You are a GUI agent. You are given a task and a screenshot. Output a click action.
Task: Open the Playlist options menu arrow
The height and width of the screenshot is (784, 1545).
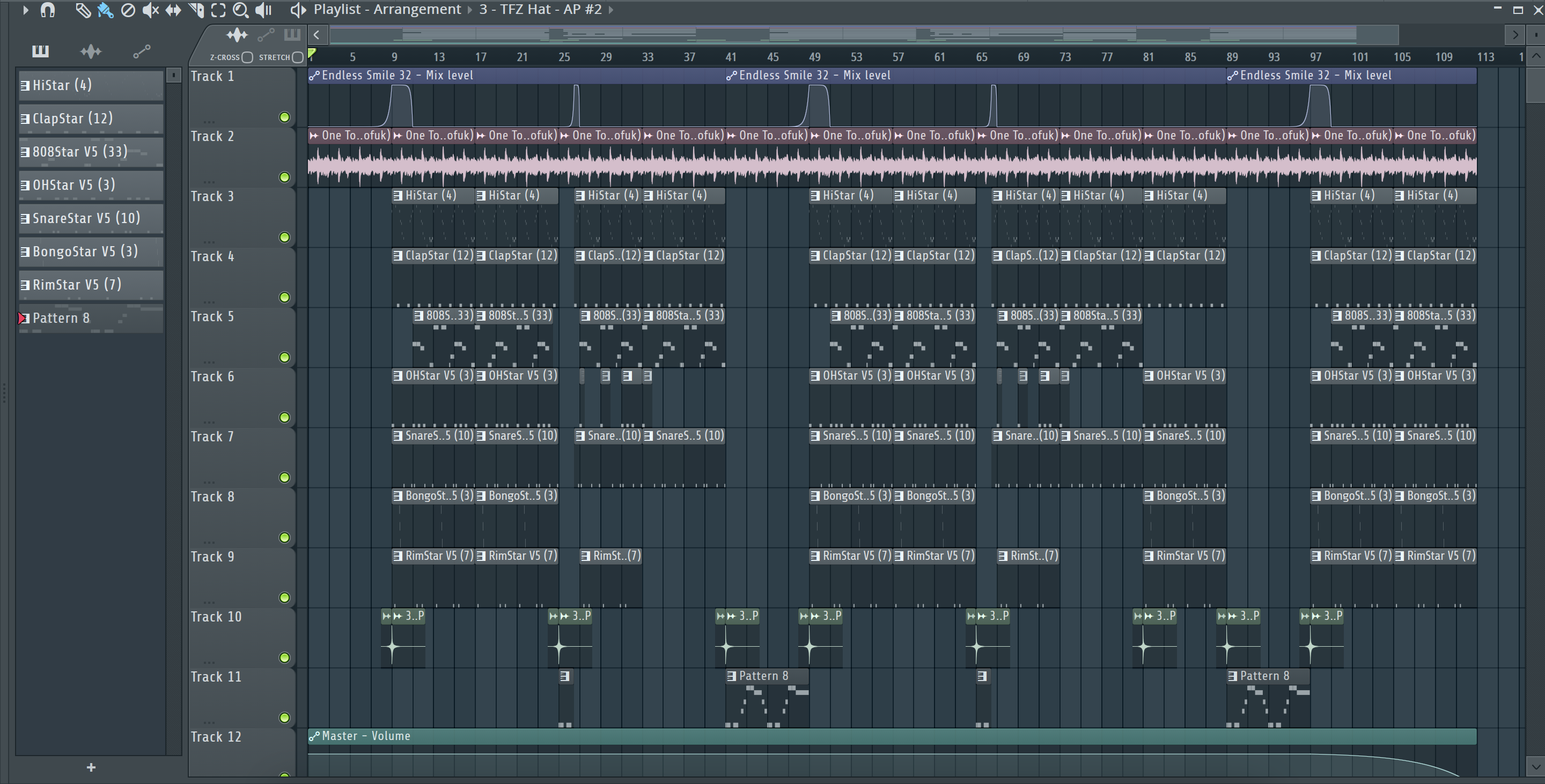click(25, 10)
